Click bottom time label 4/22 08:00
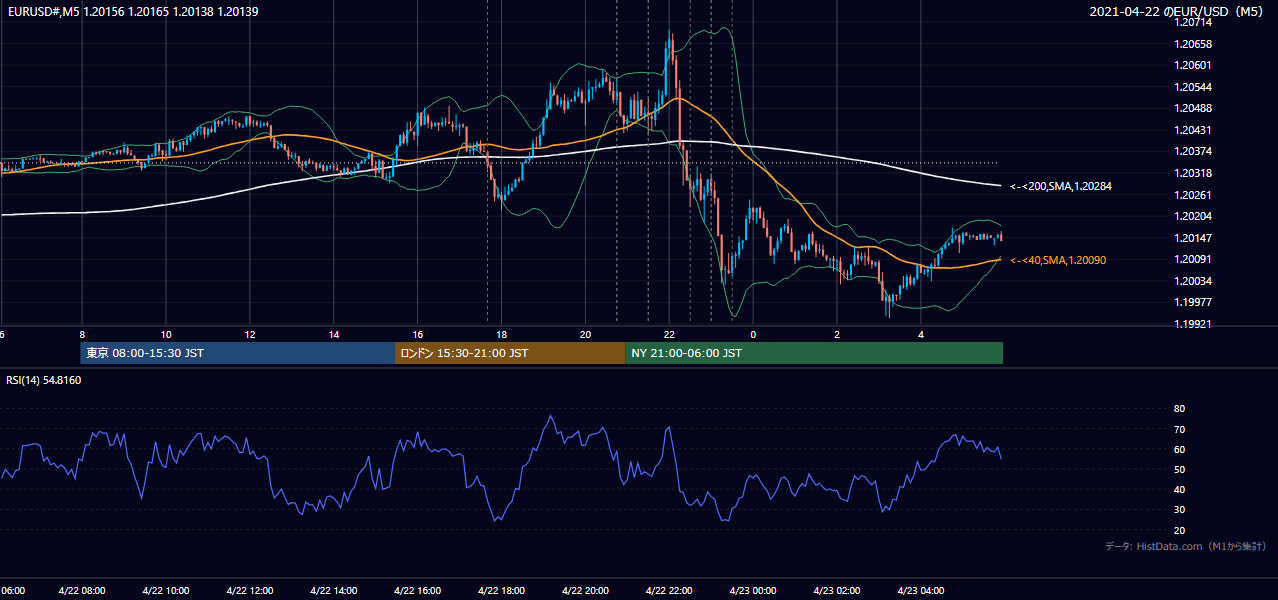The width and height of the screenshot is (1278, 600). [x=82, y=591]
